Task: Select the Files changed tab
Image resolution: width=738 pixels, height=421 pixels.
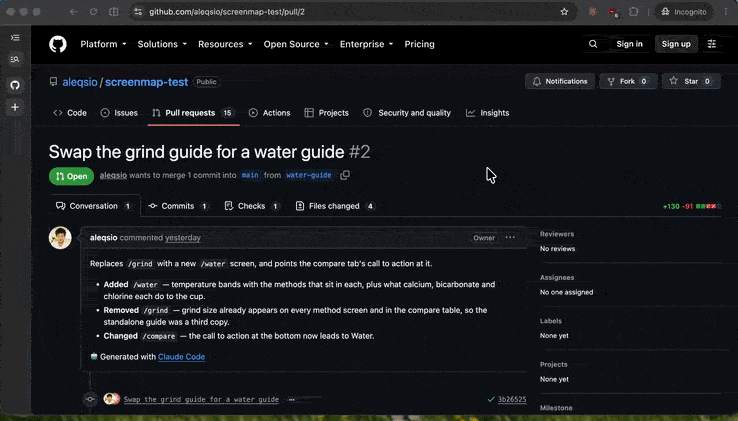Action: pos(335,206)
